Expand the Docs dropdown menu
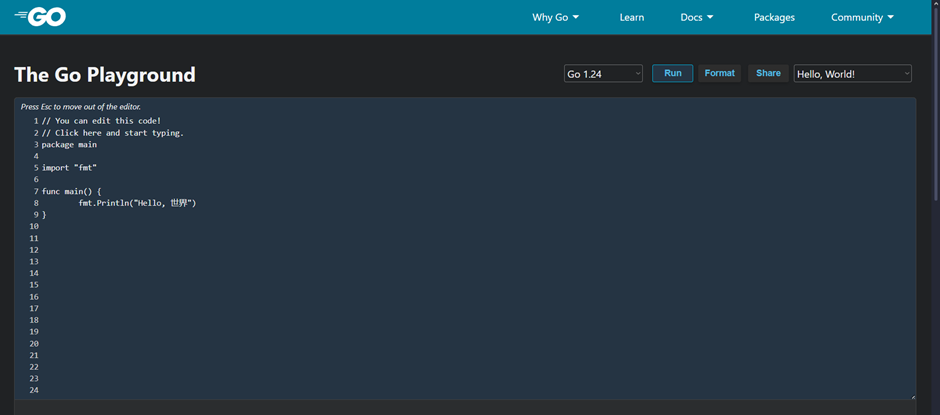Viewport: 940px width, 415px height. click(x=697, y=17)
